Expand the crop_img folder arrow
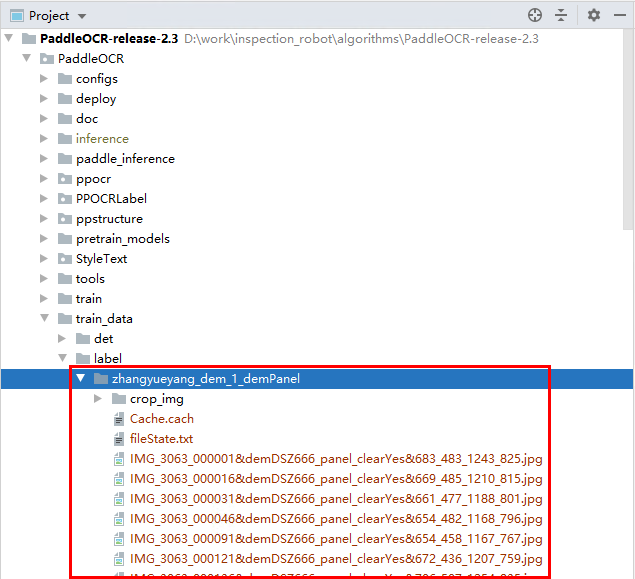This screenshot has height=579, width=635. (x=97, y=399)
